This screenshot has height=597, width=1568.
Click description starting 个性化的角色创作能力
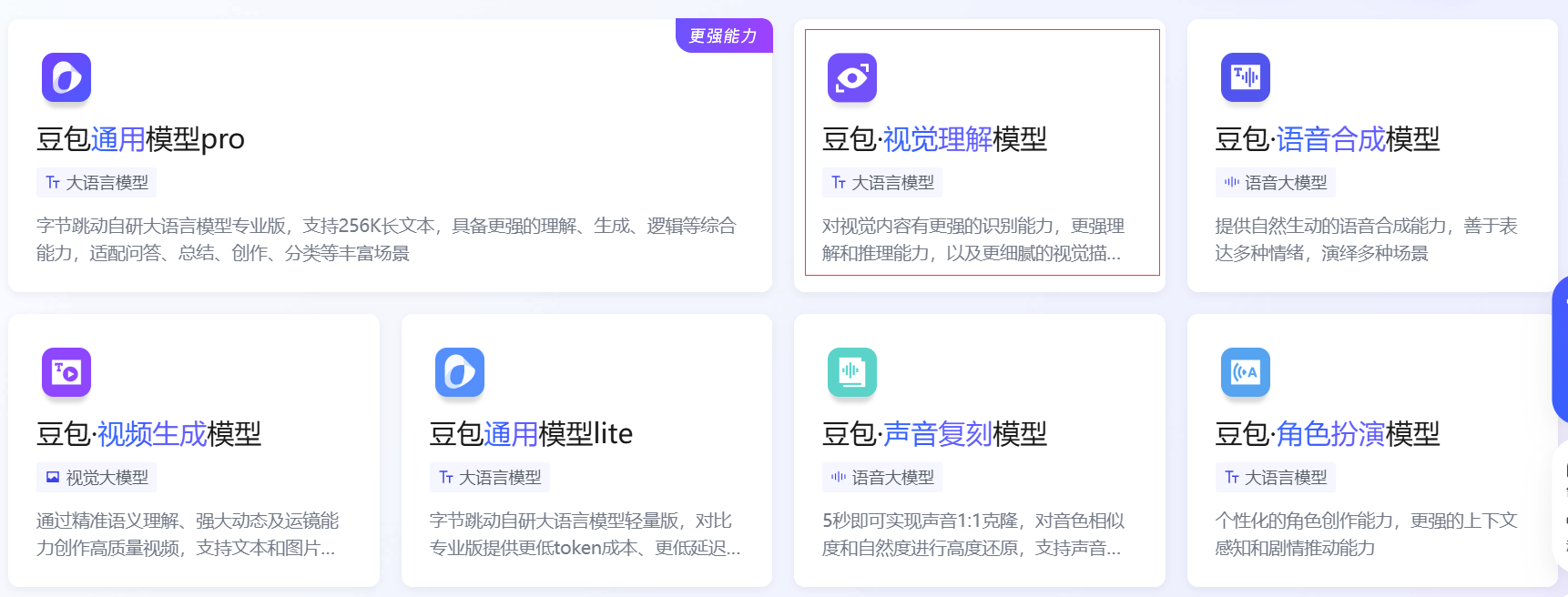tap(1366, 534)
